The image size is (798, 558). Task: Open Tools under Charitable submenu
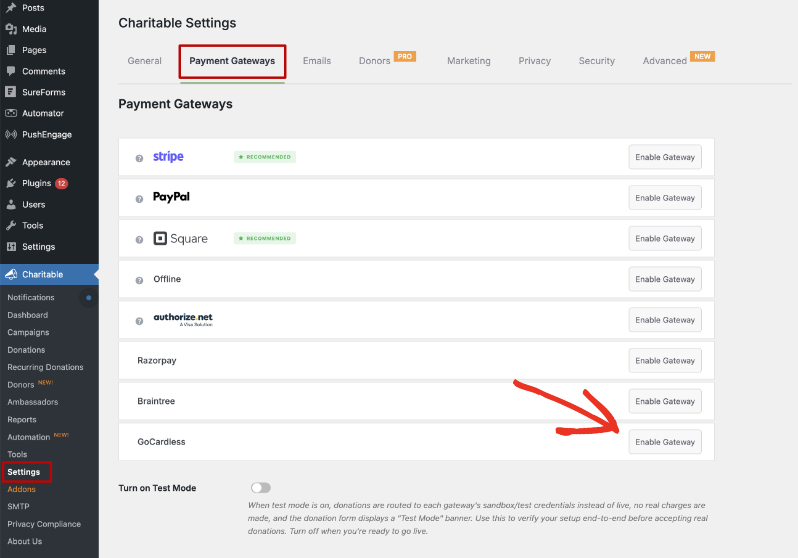[x=17, y=454]
